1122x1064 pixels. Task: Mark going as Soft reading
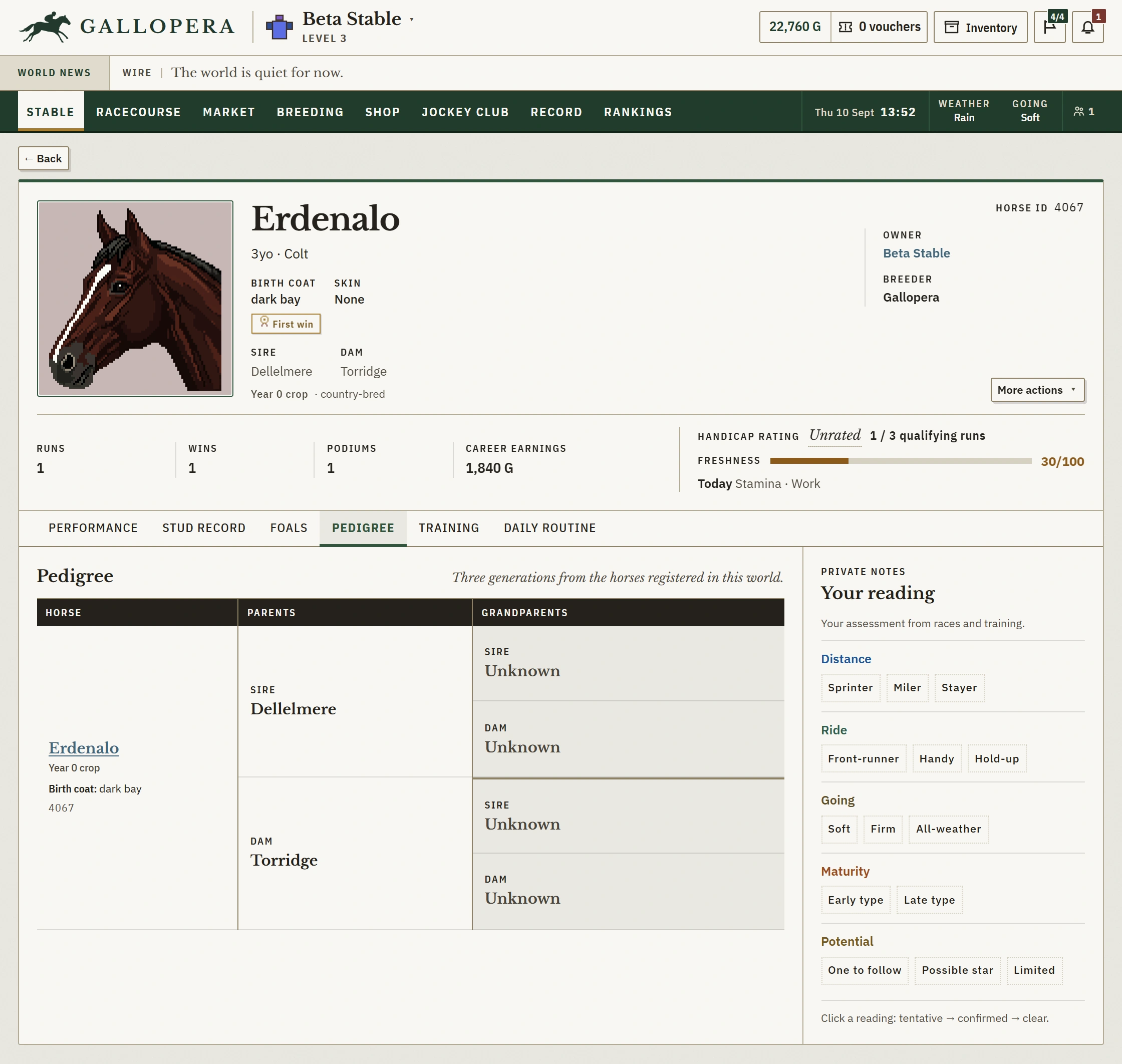(839, 829)
